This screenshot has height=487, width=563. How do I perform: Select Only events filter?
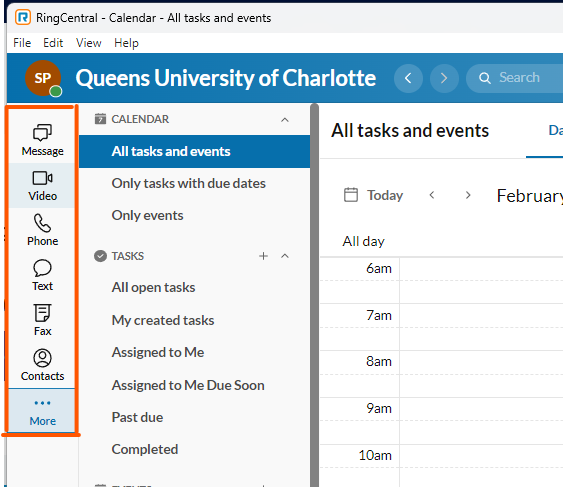point(194,215)
